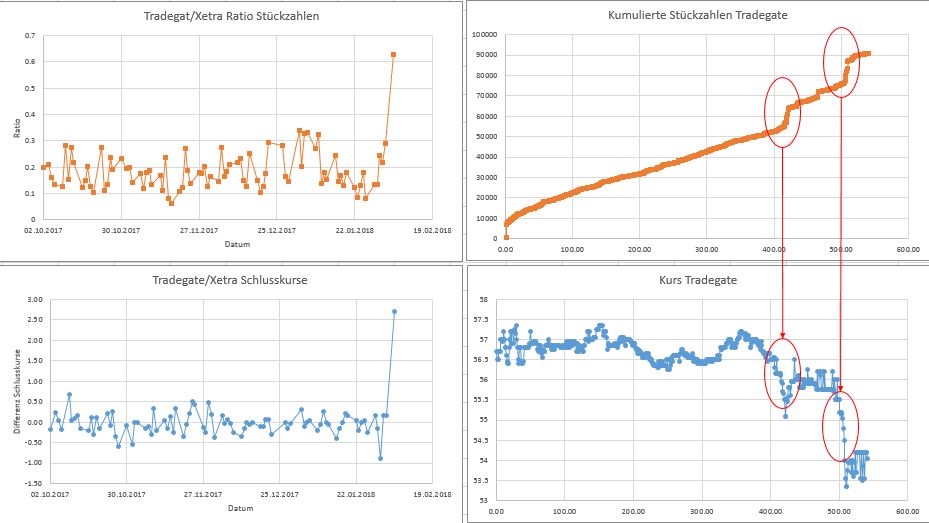Viewport: 929px width, 523px height.
Task: Click '200.00' x-axis label in Kurs Tradegate chart
Action: (x=633, y=512)
